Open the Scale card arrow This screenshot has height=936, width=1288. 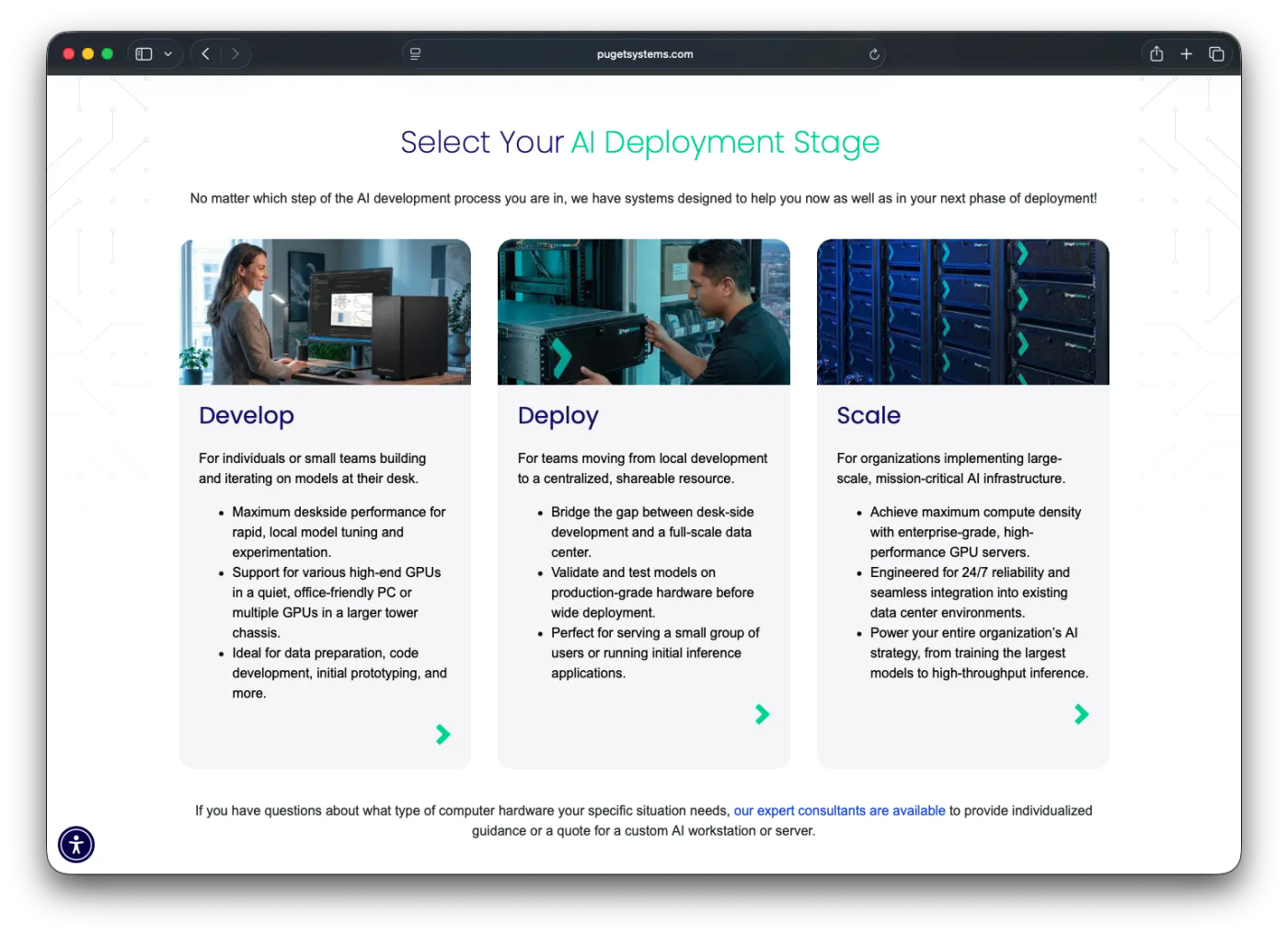pos(1081,714)
